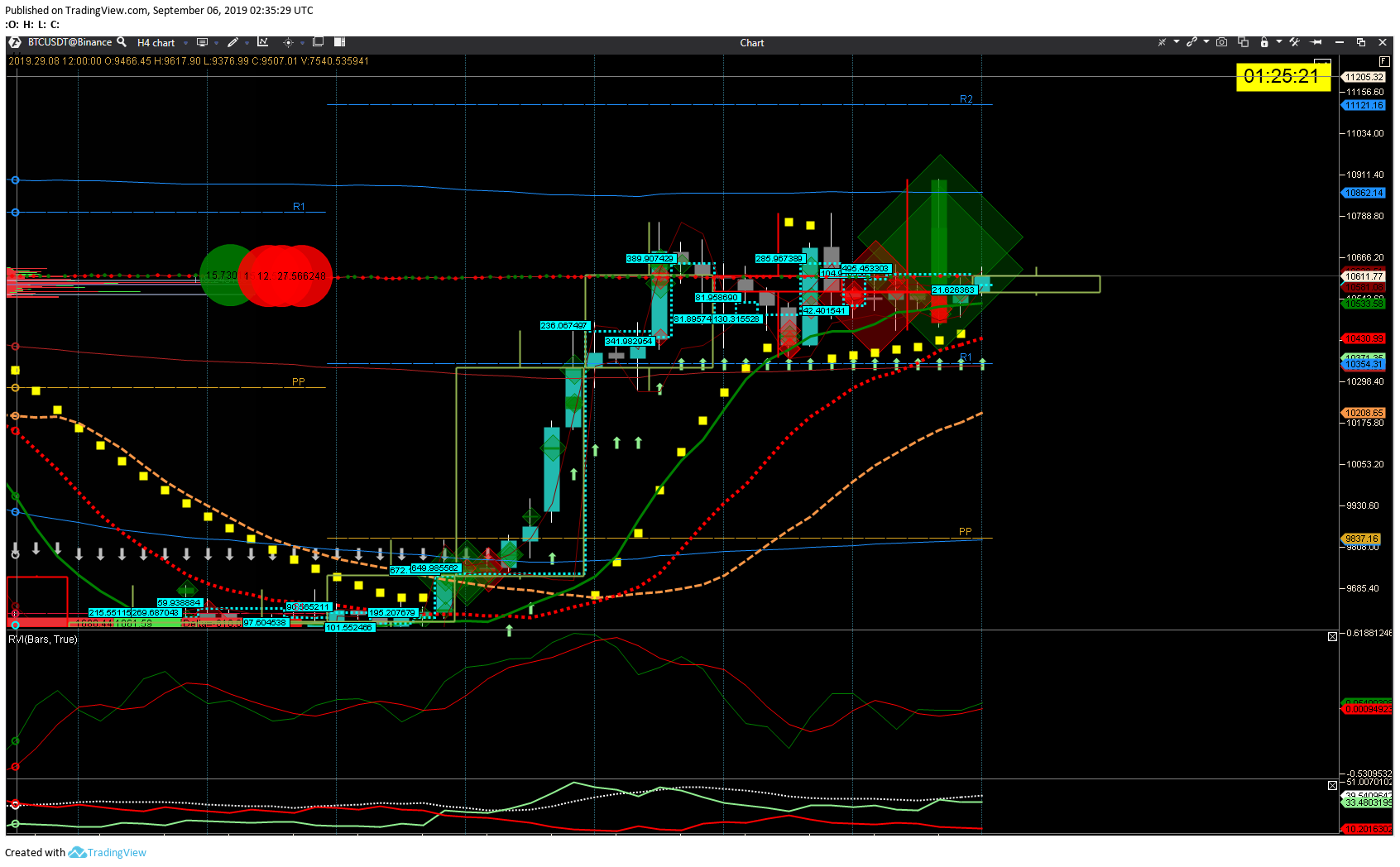The image size is (1400, 867).
Task: Click the 33.480319 green indicator value
Action: (x=1367, y=802)
